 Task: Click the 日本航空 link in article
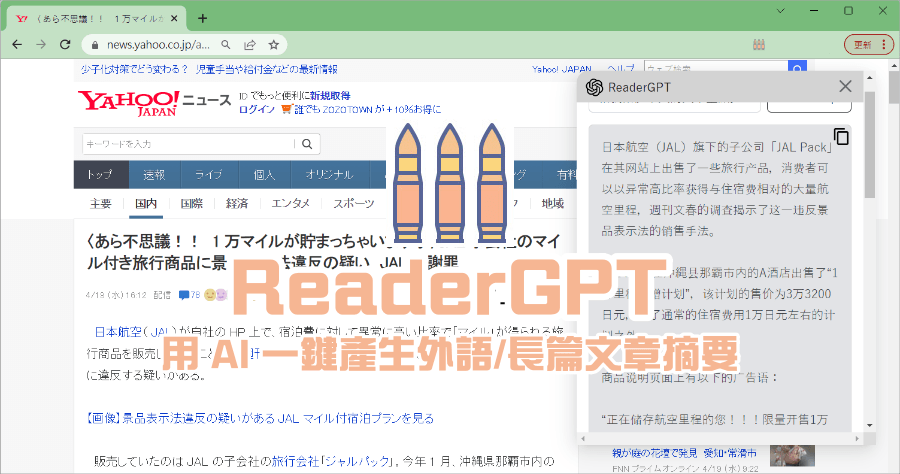coord(118,332)
